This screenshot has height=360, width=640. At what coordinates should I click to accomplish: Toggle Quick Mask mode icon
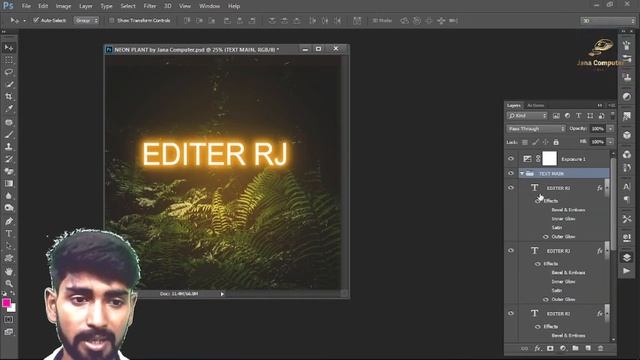tap(9, 320)
